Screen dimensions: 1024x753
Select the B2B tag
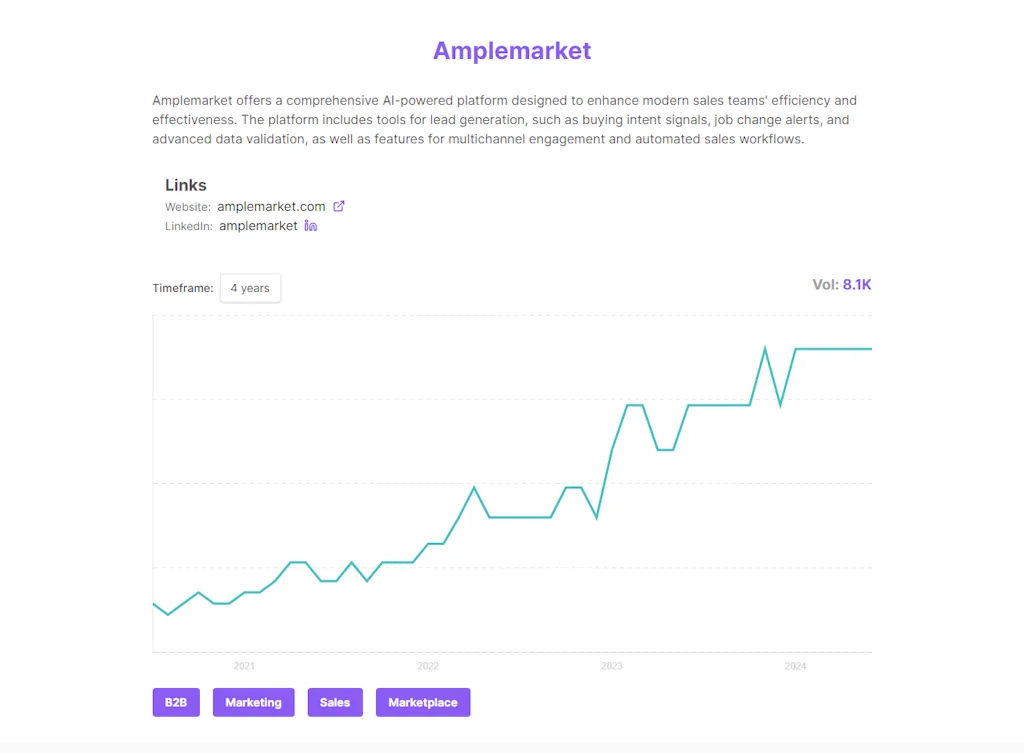[176, 702]
